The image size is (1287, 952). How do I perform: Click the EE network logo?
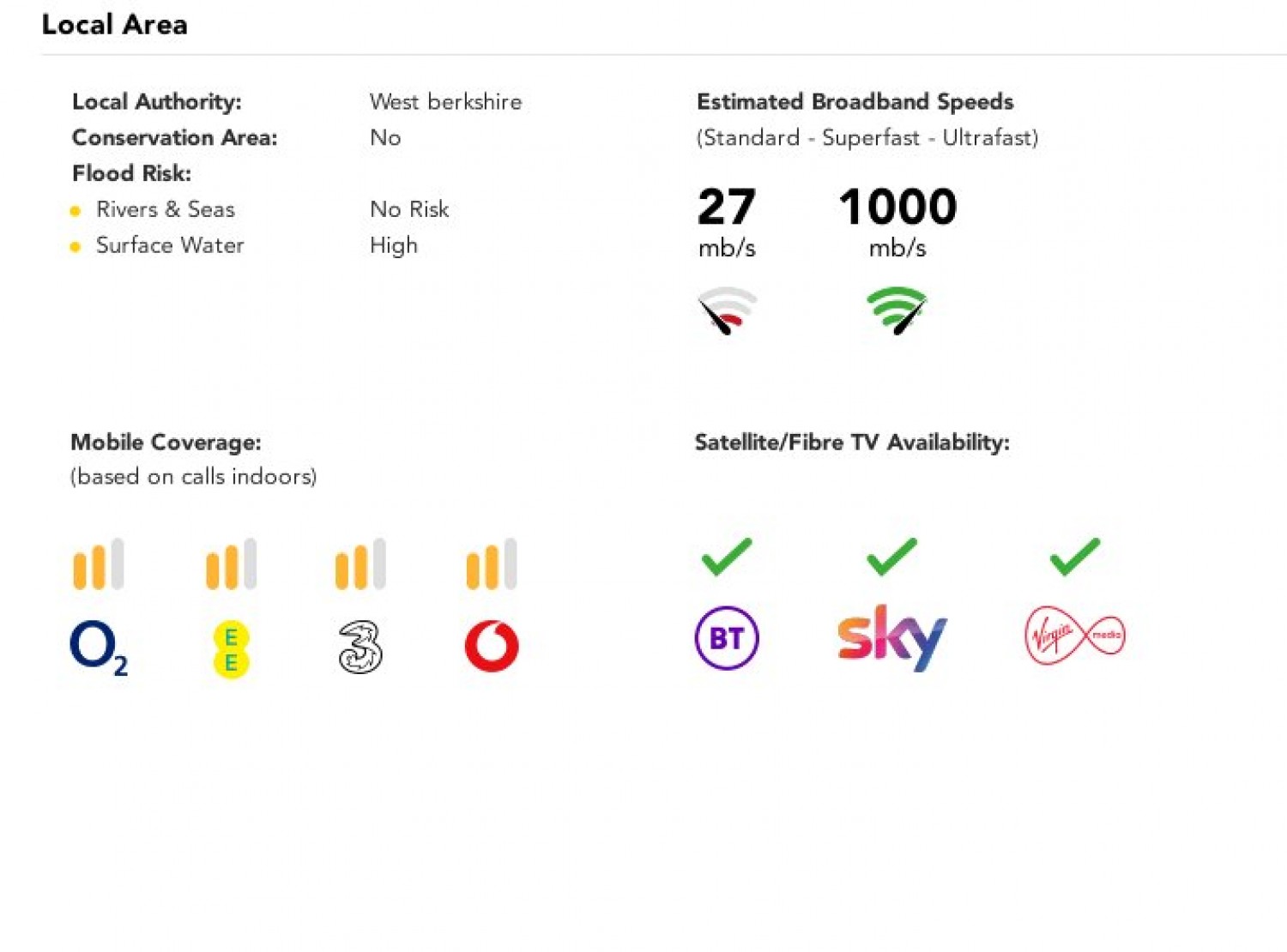click(x=231, y=649)
